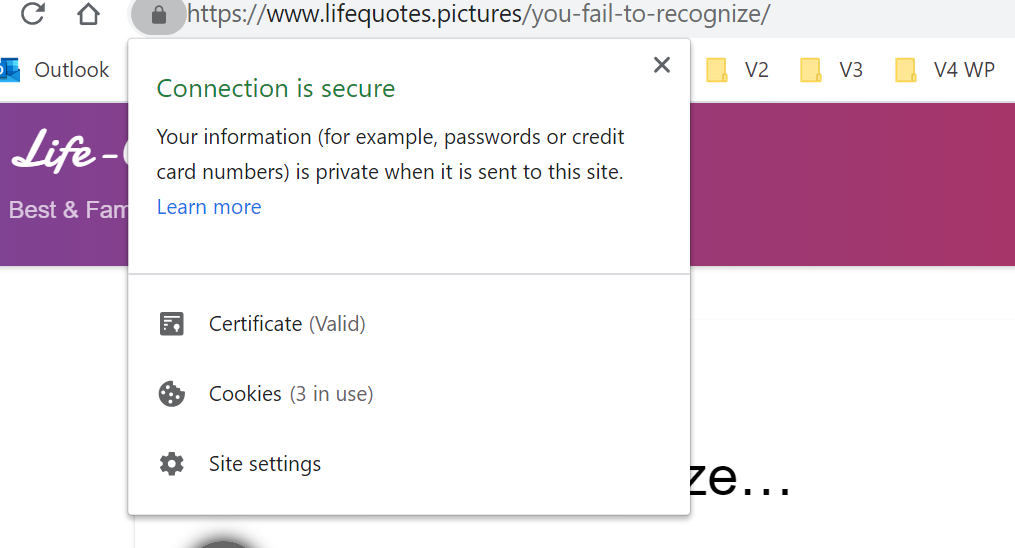Open the Learn more link
The image size is (1015, 548).
click(x=209, y=207)
